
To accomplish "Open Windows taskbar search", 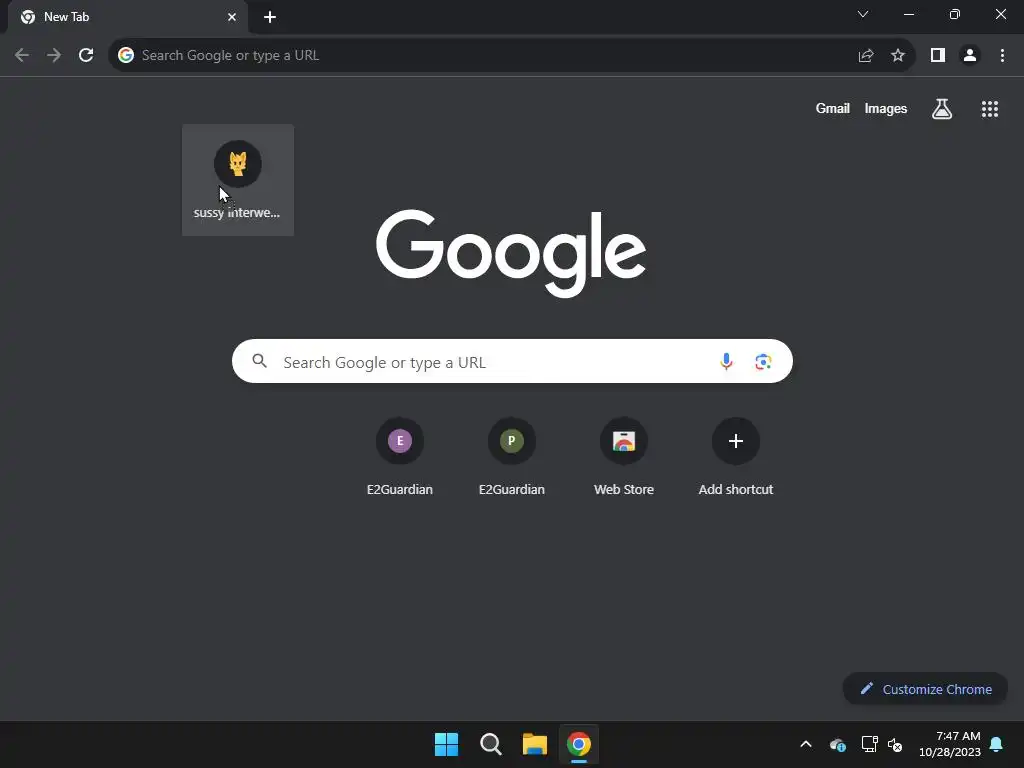I will tap(491, 744).
